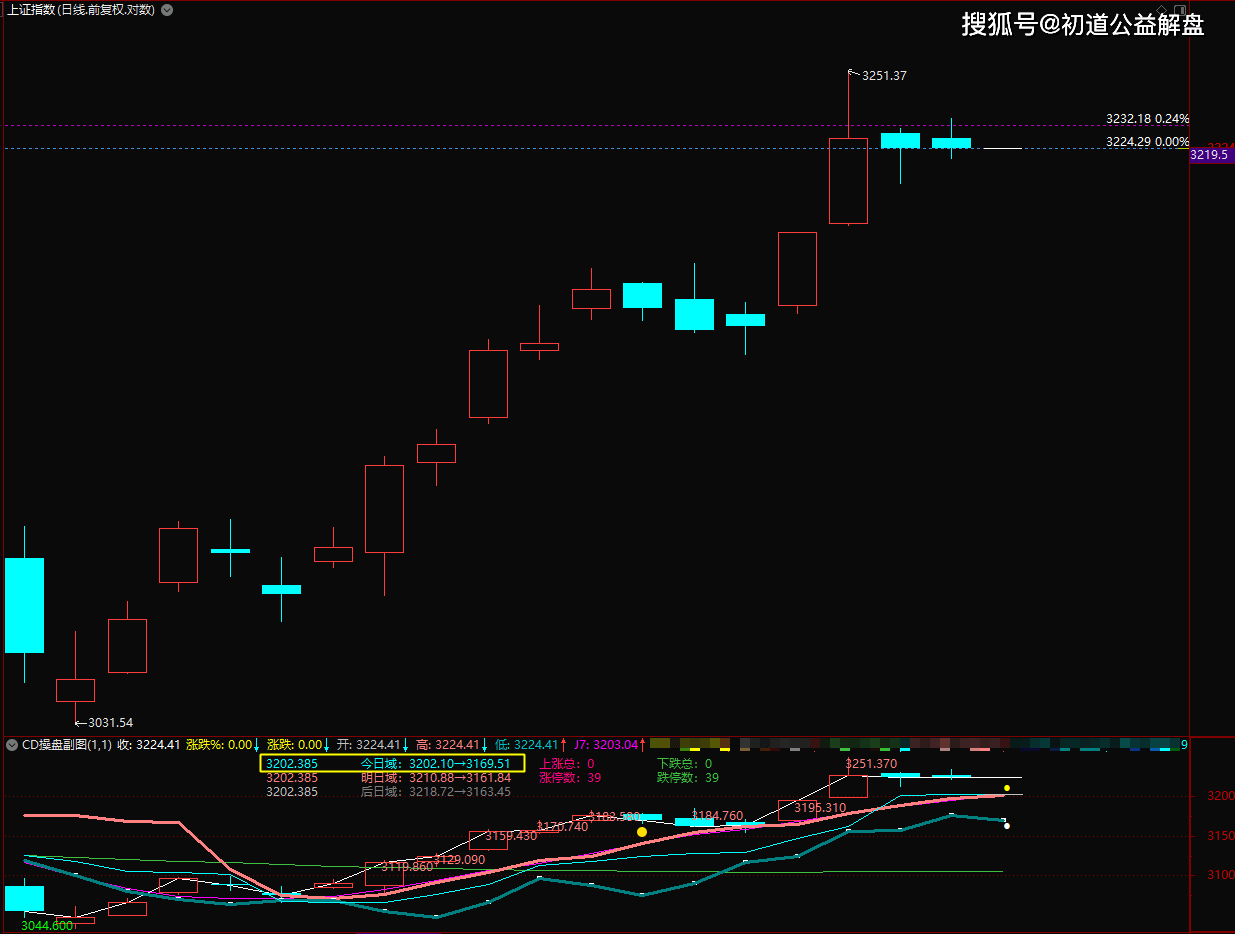Click the J7 3203.04 indicator value
This screenshot has width=1235, height=934.
pos(605,745)
